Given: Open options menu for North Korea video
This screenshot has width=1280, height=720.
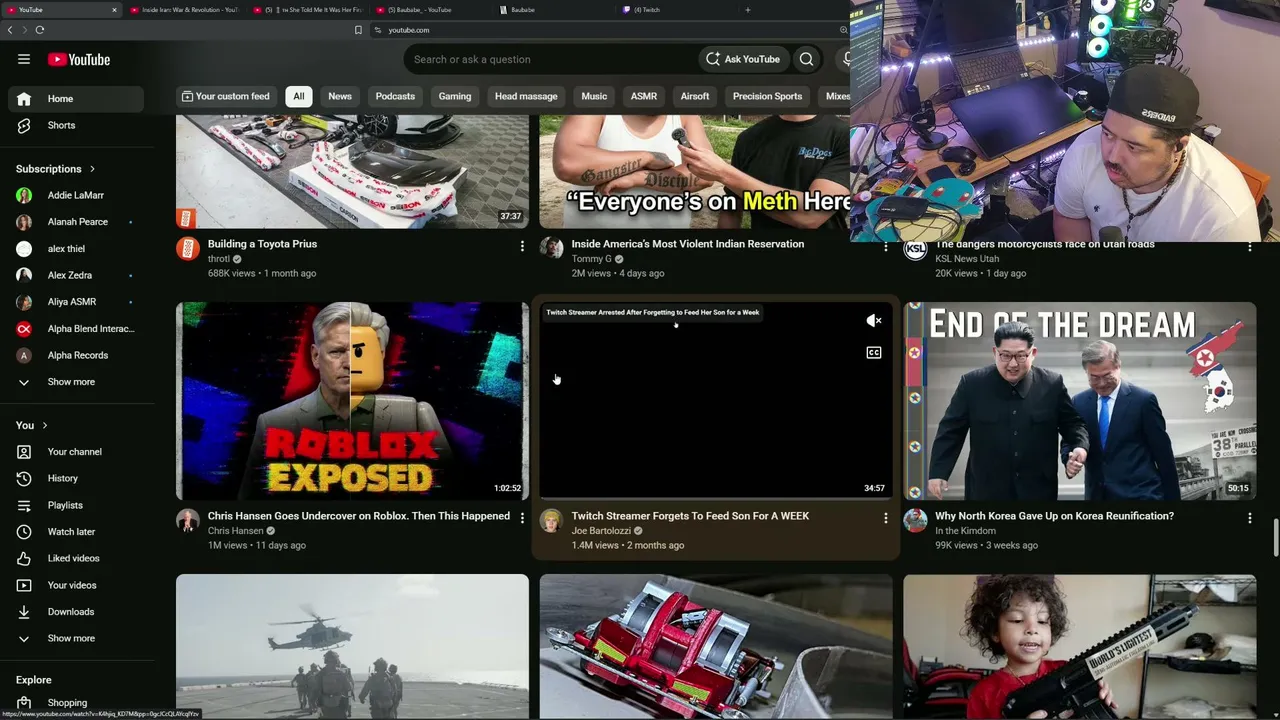Looking at the screenshot, I should (x=1249, y=517).
